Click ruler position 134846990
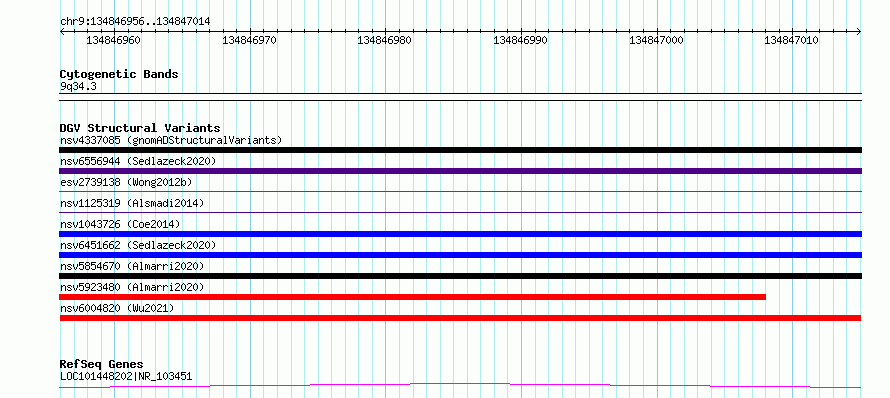The height and width of the screenshot is (398, 890). coord(520,40)
